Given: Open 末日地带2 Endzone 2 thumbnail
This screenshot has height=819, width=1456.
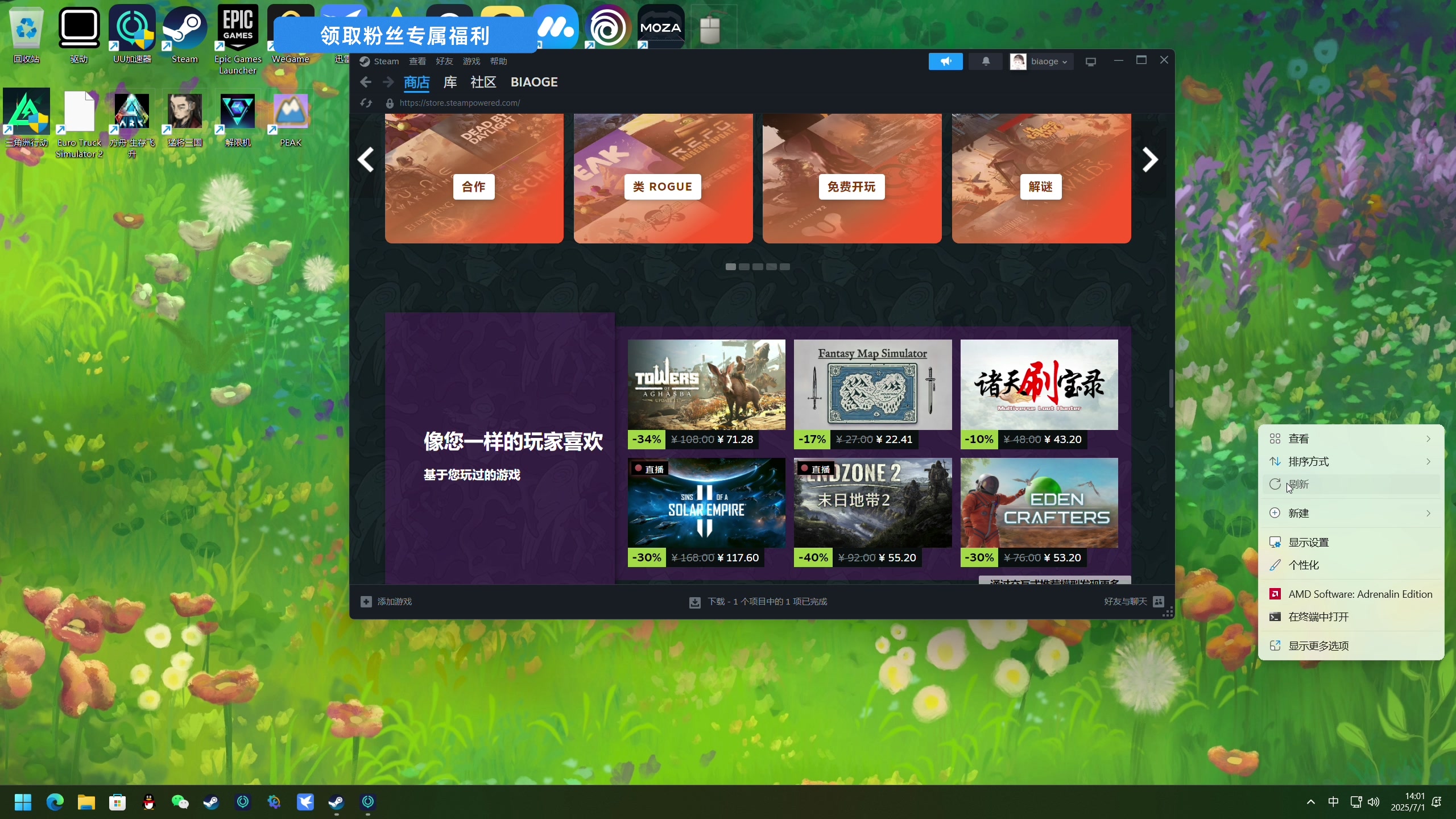Looking at the screenshot, I should click(x=872, y=503).
